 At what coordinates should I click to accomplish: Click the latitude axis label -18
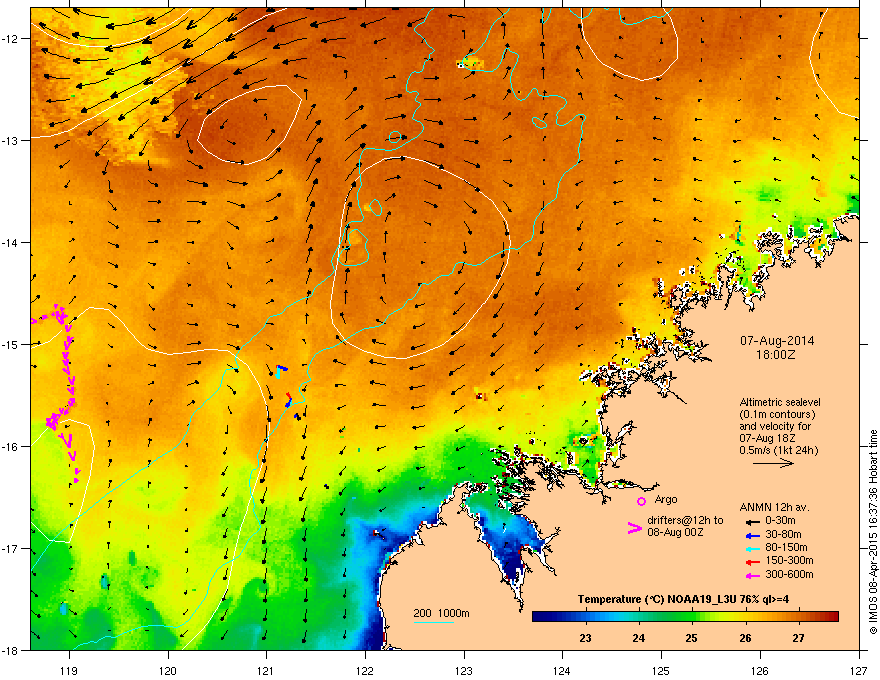11,650
